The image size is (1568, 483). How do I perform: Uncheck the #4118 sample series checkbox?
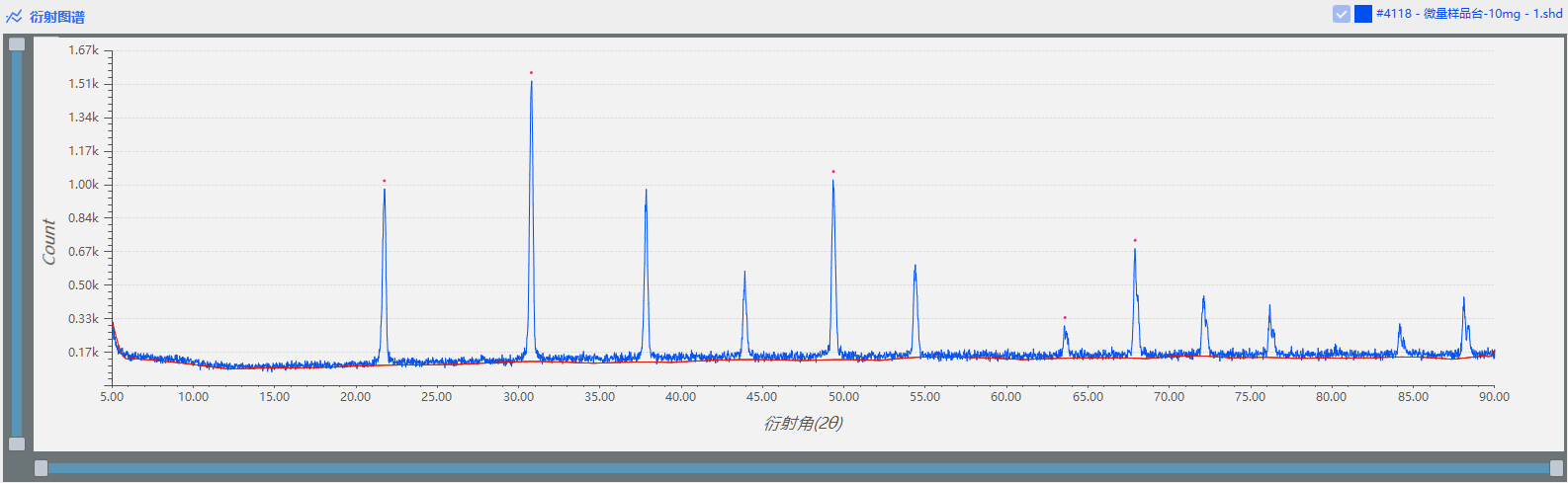click(x=1342, y=14)
